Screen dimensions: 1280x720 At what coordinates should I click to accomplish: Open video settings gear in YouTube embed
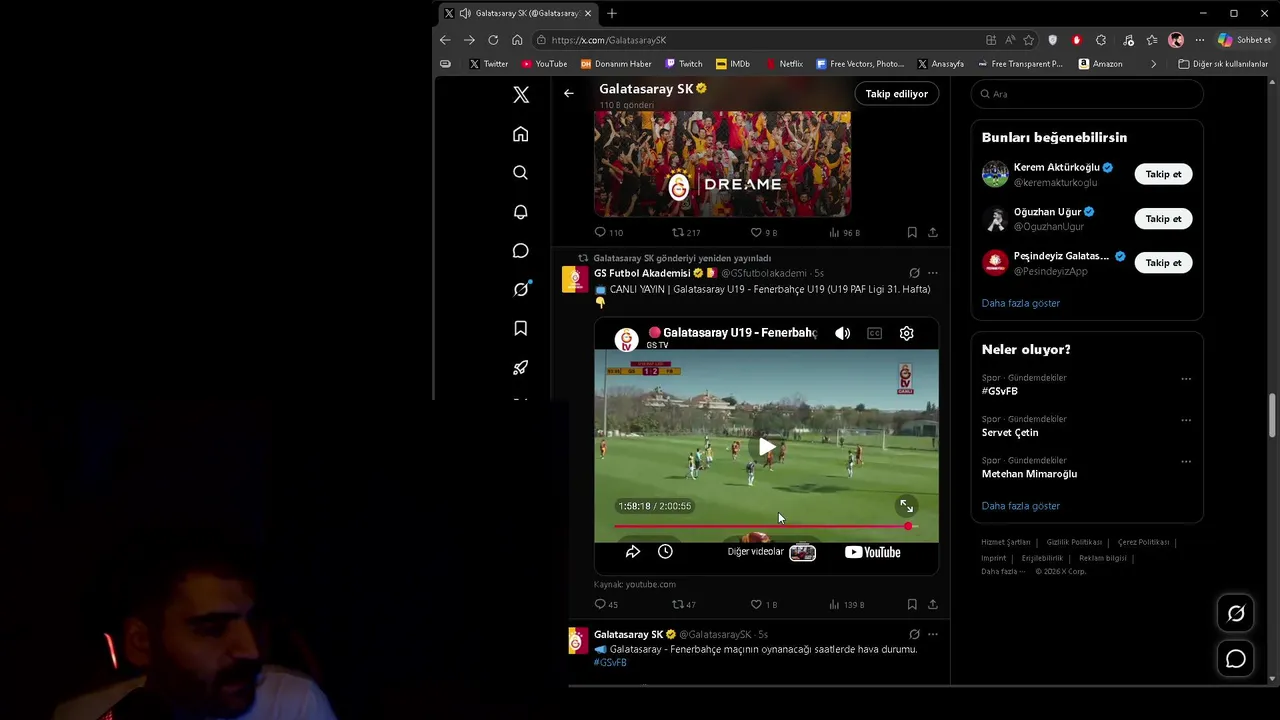pos(906,333)
